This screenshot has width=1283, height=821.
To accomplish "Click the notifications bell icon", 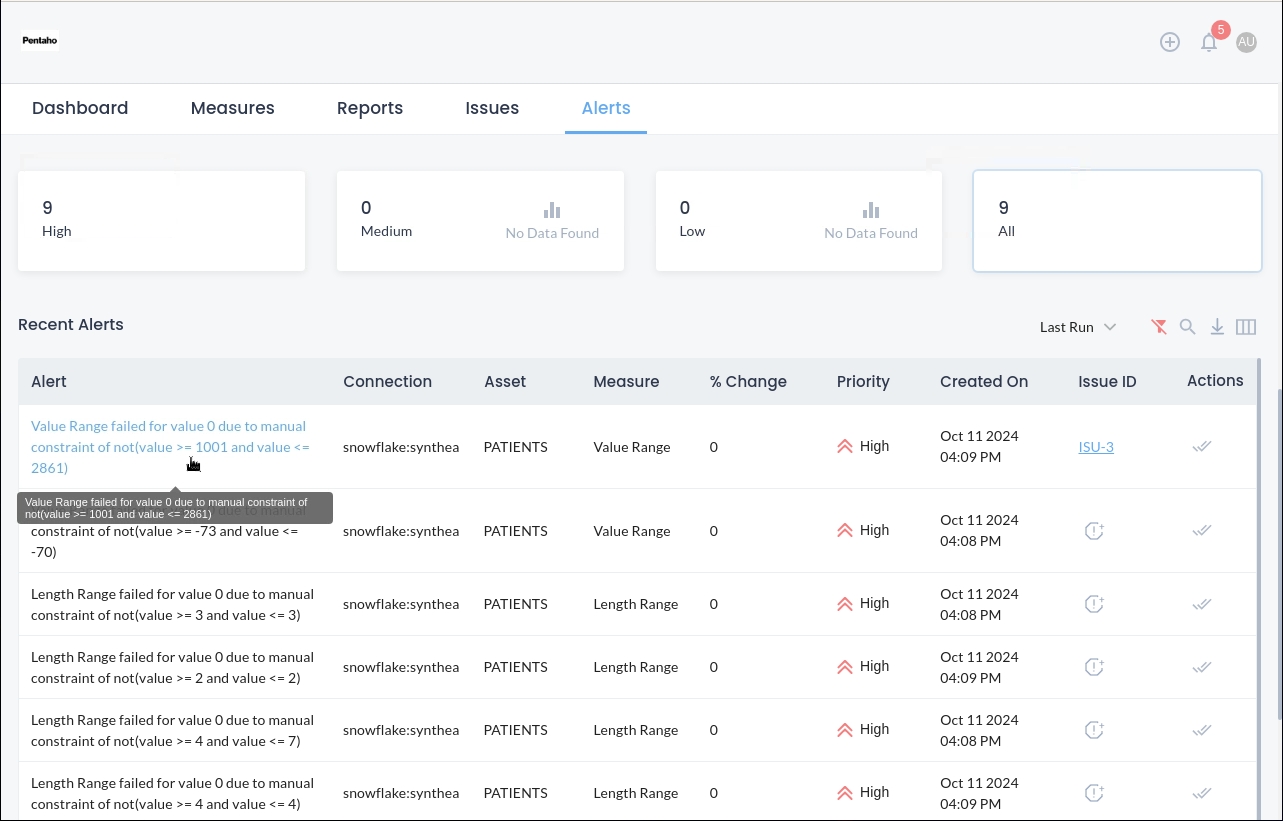I will click(x=1209, y=43).
